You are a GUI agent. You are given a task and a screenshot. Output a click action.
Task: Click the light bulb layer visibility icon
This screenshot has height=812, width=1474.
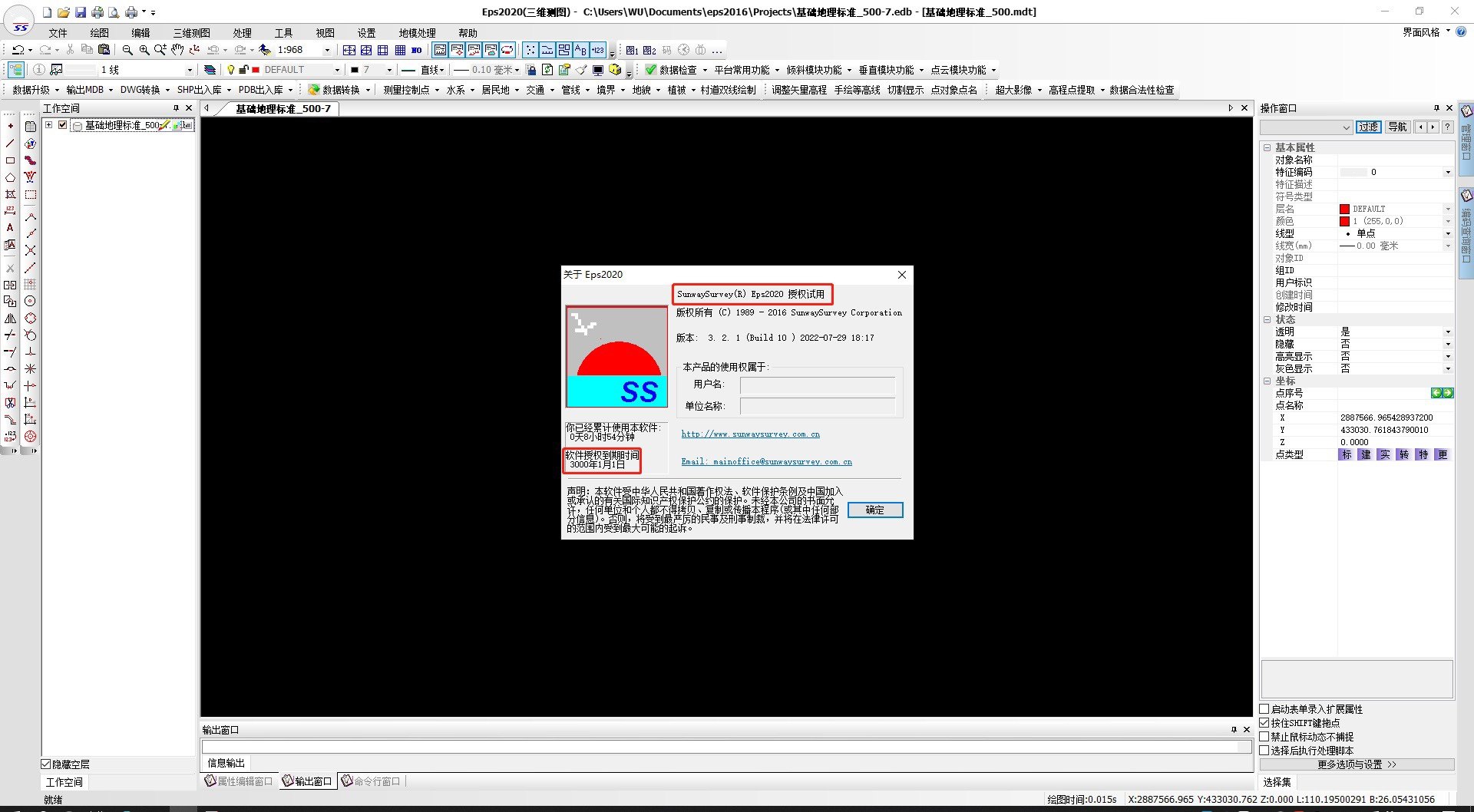[230, 70]
